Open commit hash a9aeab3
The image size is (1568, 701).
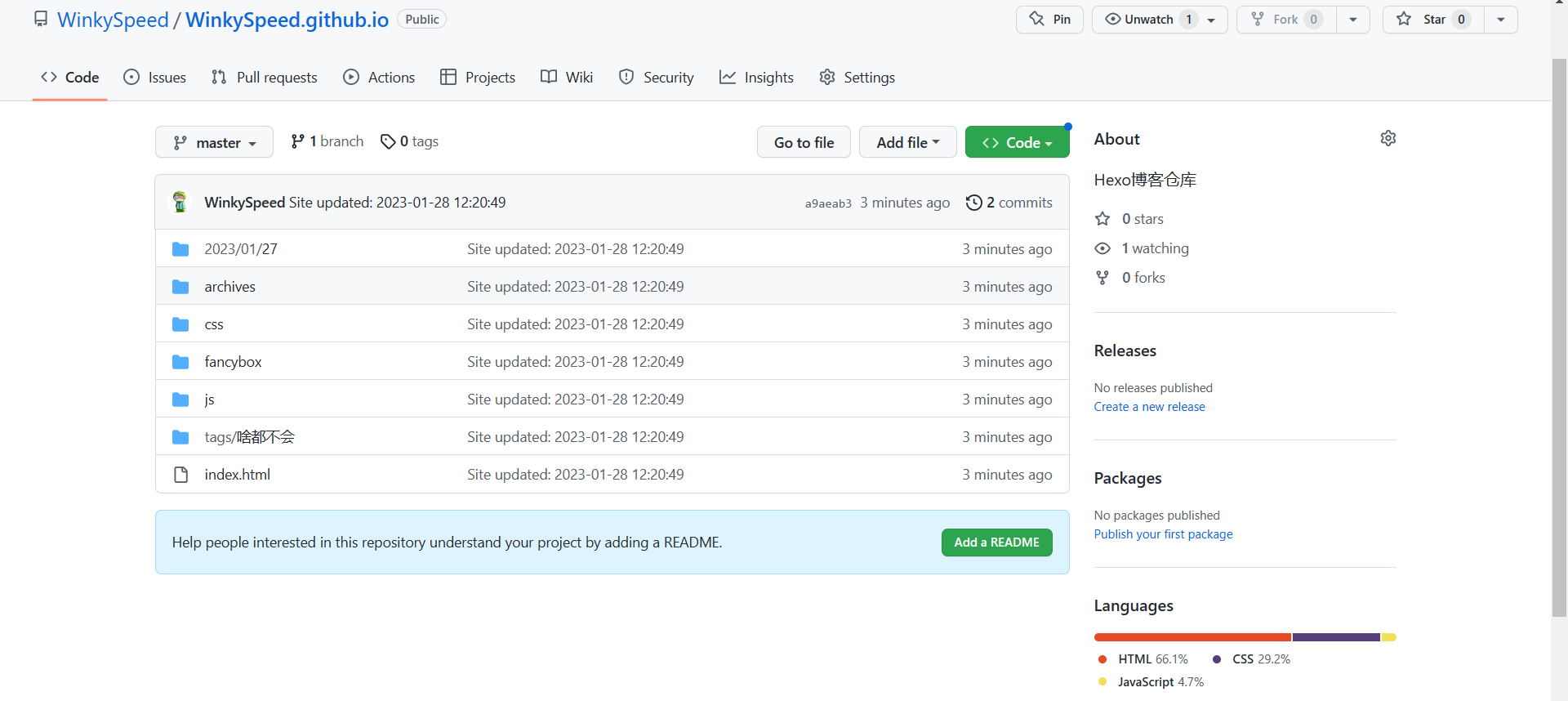pyautogui.click(x=828, y=203)
